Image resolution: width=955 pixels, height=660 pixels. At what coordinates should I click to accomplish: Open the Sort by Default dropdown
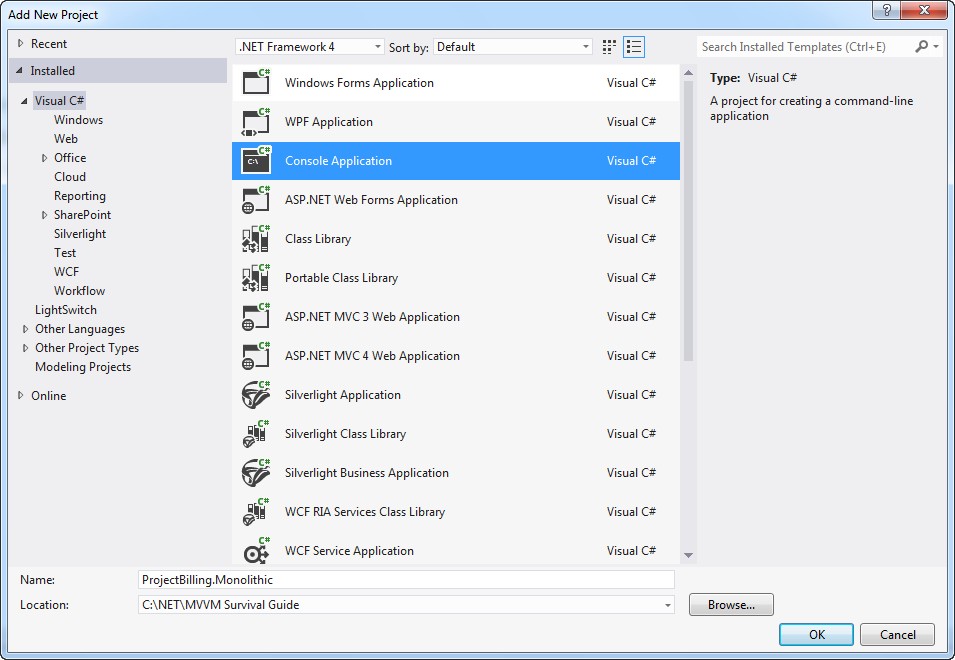pos(513,47)
